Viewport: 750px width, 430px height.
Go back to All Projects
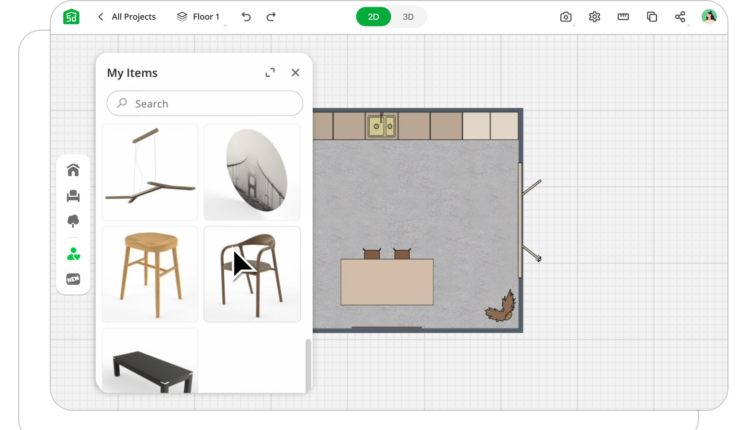click(126, 17)
